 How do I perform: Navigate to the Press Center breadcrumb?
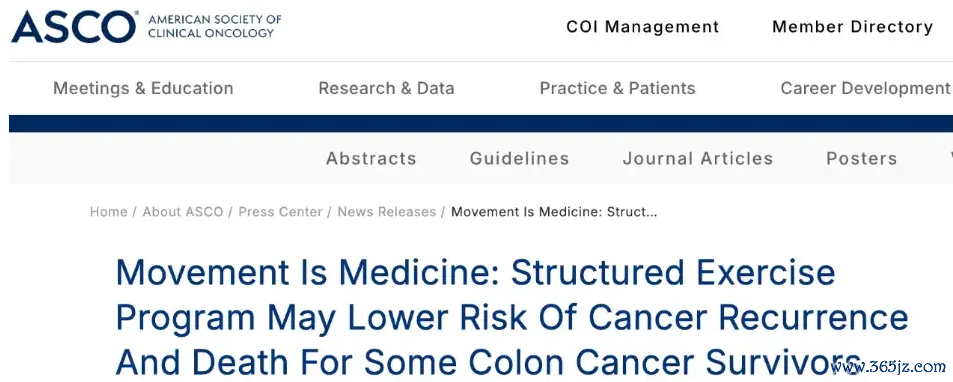280,212
